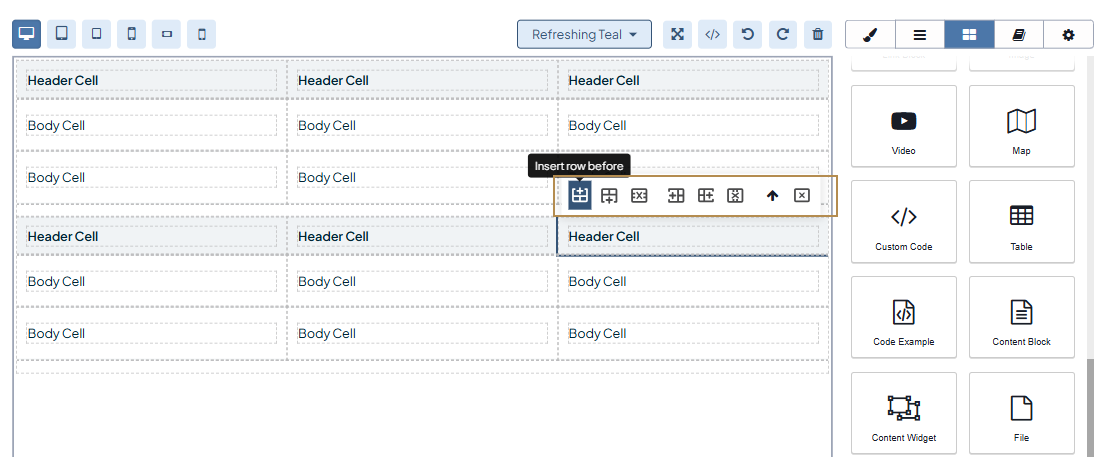Open the code view with the </> icon
Viewport: 1105px width, 457px height.
(712, 34)
